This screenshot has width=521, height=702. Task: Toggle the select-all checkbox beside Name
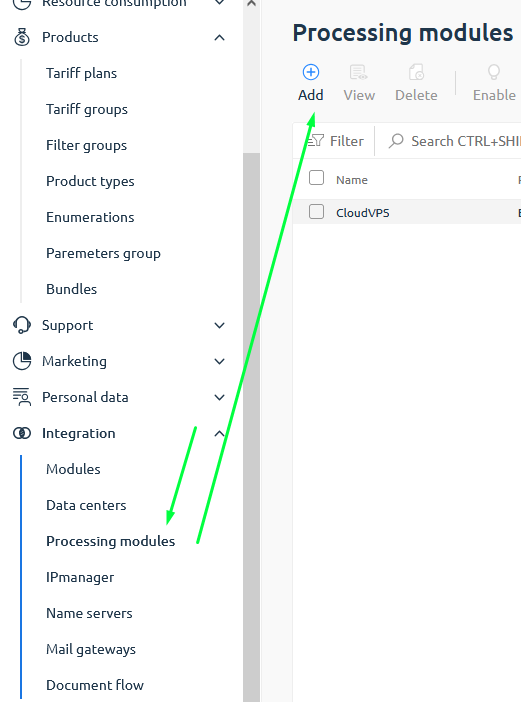(316, 178)
